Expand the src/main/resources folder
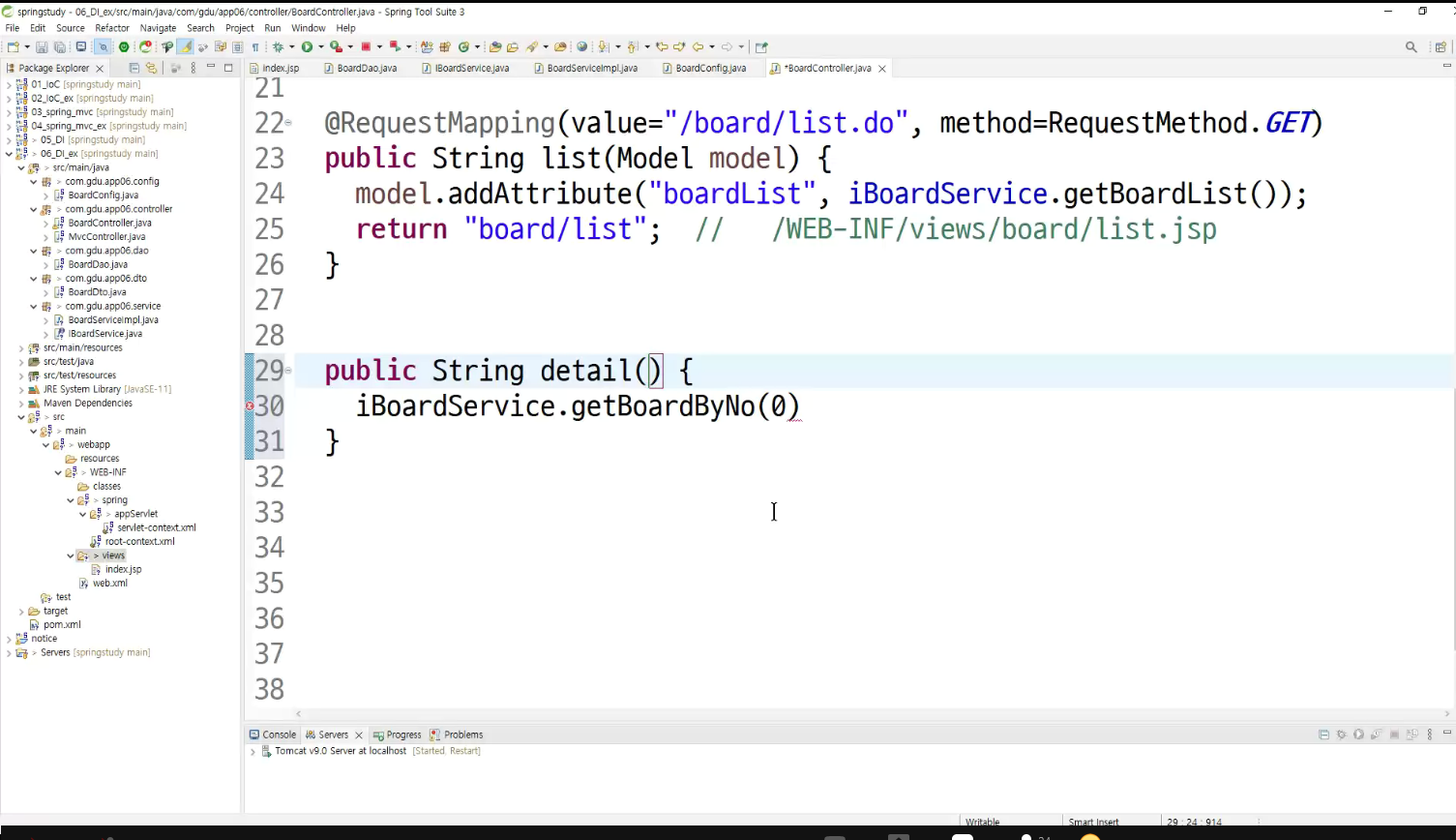Screen dimensions: 1456x840 [21, 347]
